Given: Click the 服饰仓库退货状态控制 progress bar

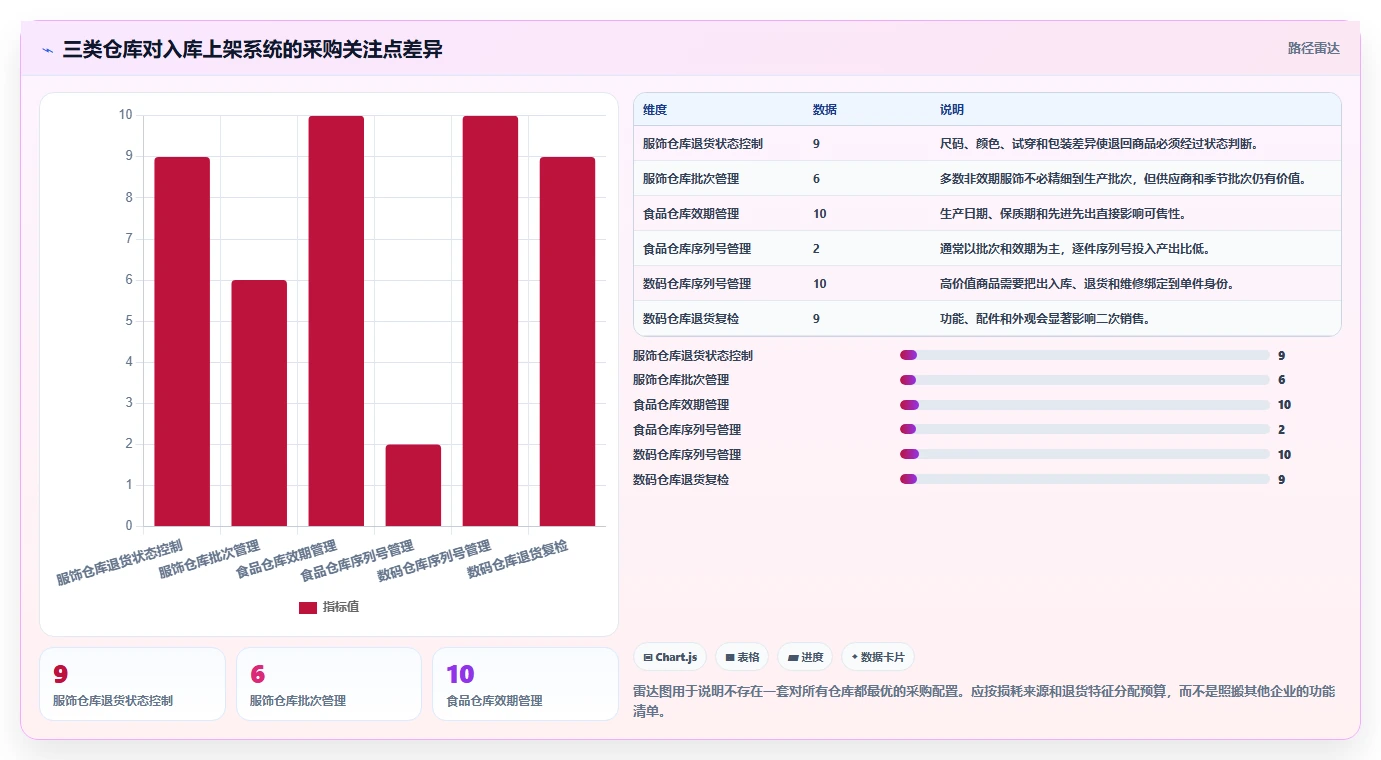Looking at the screenshot, I should (1085, 355).
